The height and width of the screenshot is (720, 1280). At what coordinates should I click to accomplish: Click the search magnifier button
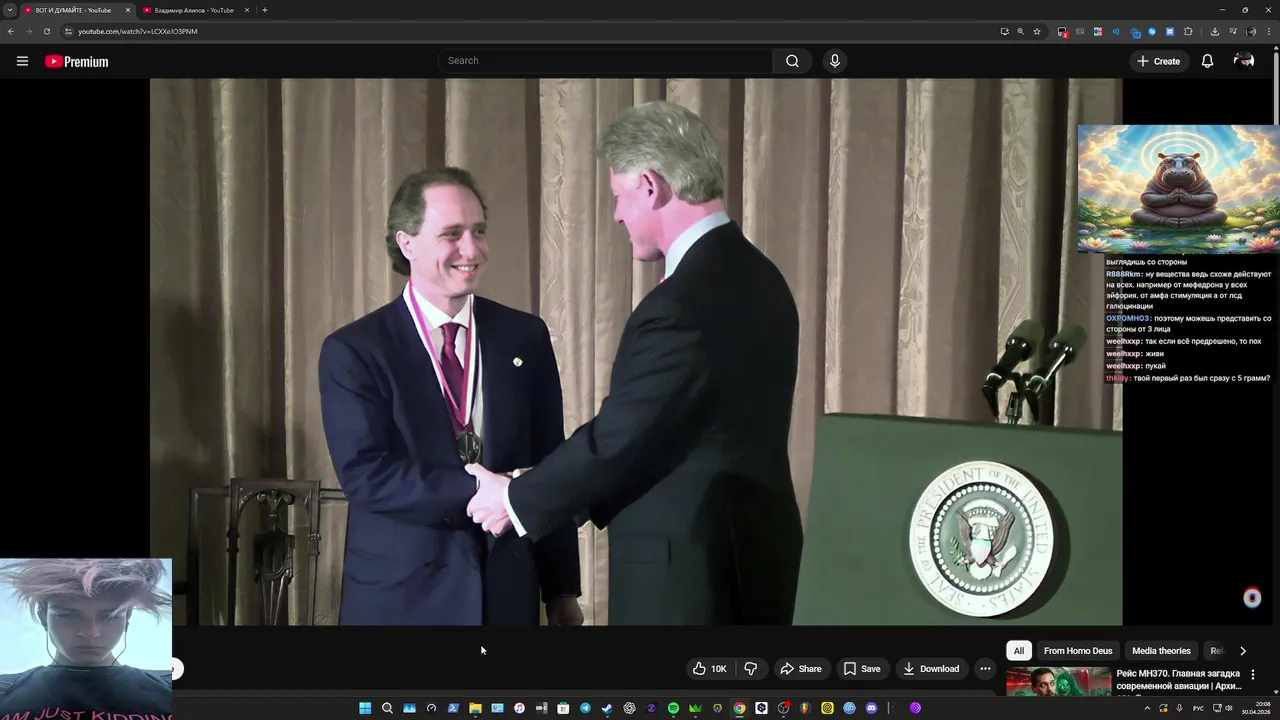pos(792,61)
